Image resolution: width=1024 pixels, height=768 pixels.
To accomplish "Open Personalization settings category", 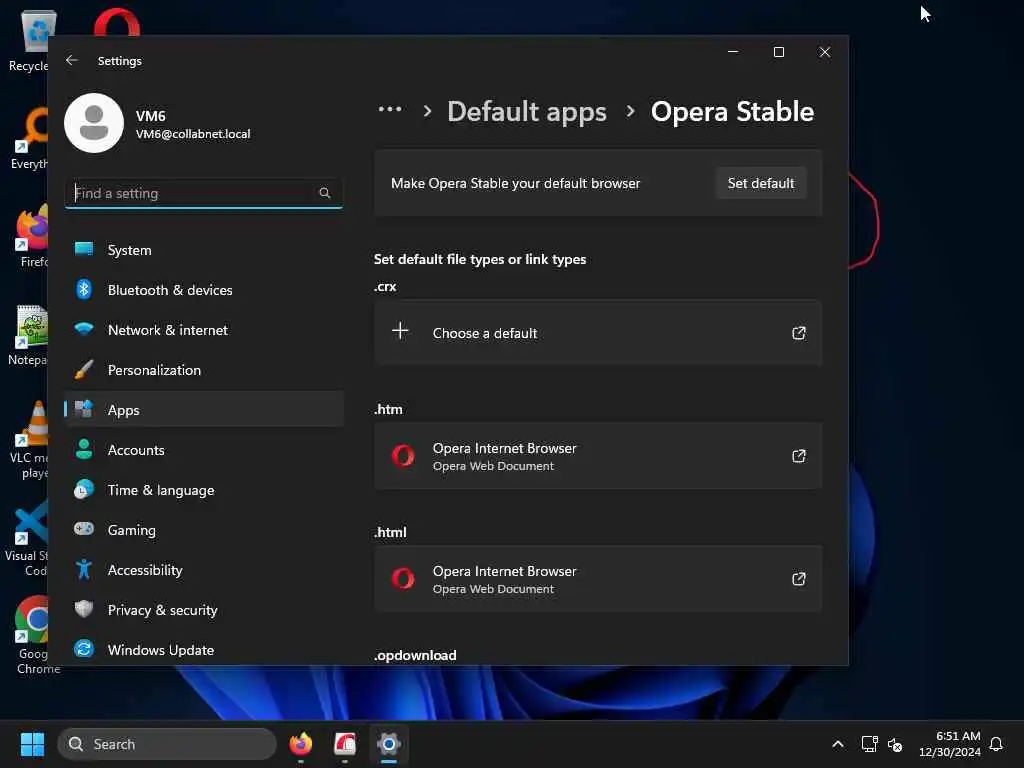I will [x=204, y=370].
